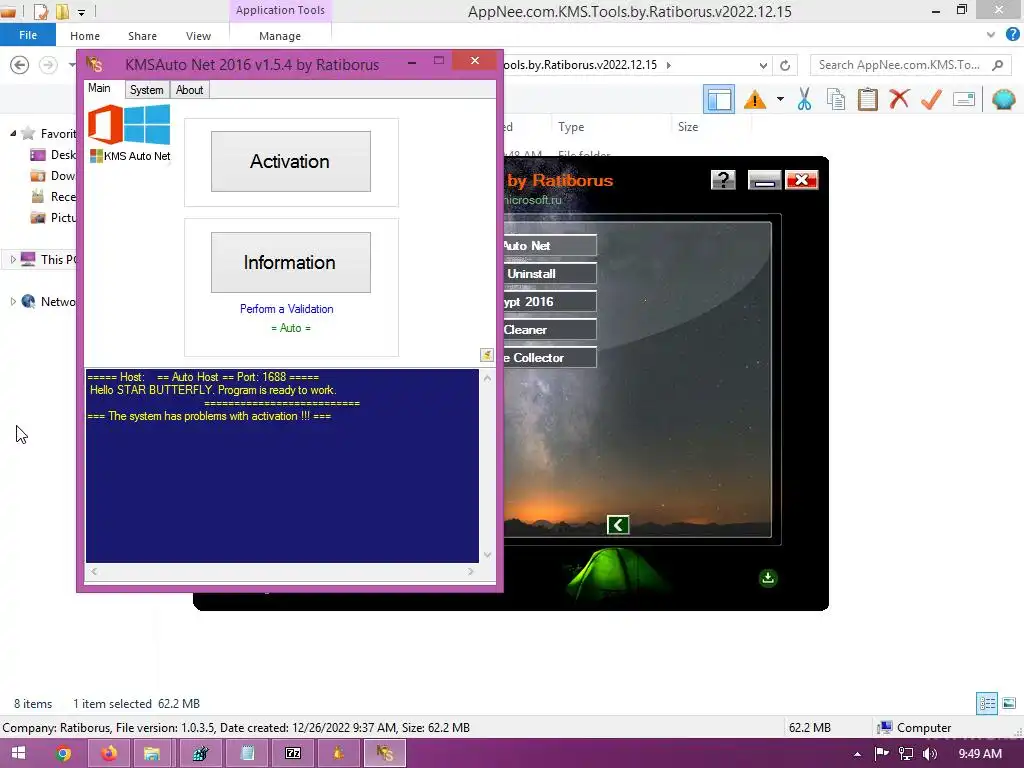The height and width of the screenshot is (768, 1024).
Task: Open the File menu in Explorer
Action: tap(28, 35)
